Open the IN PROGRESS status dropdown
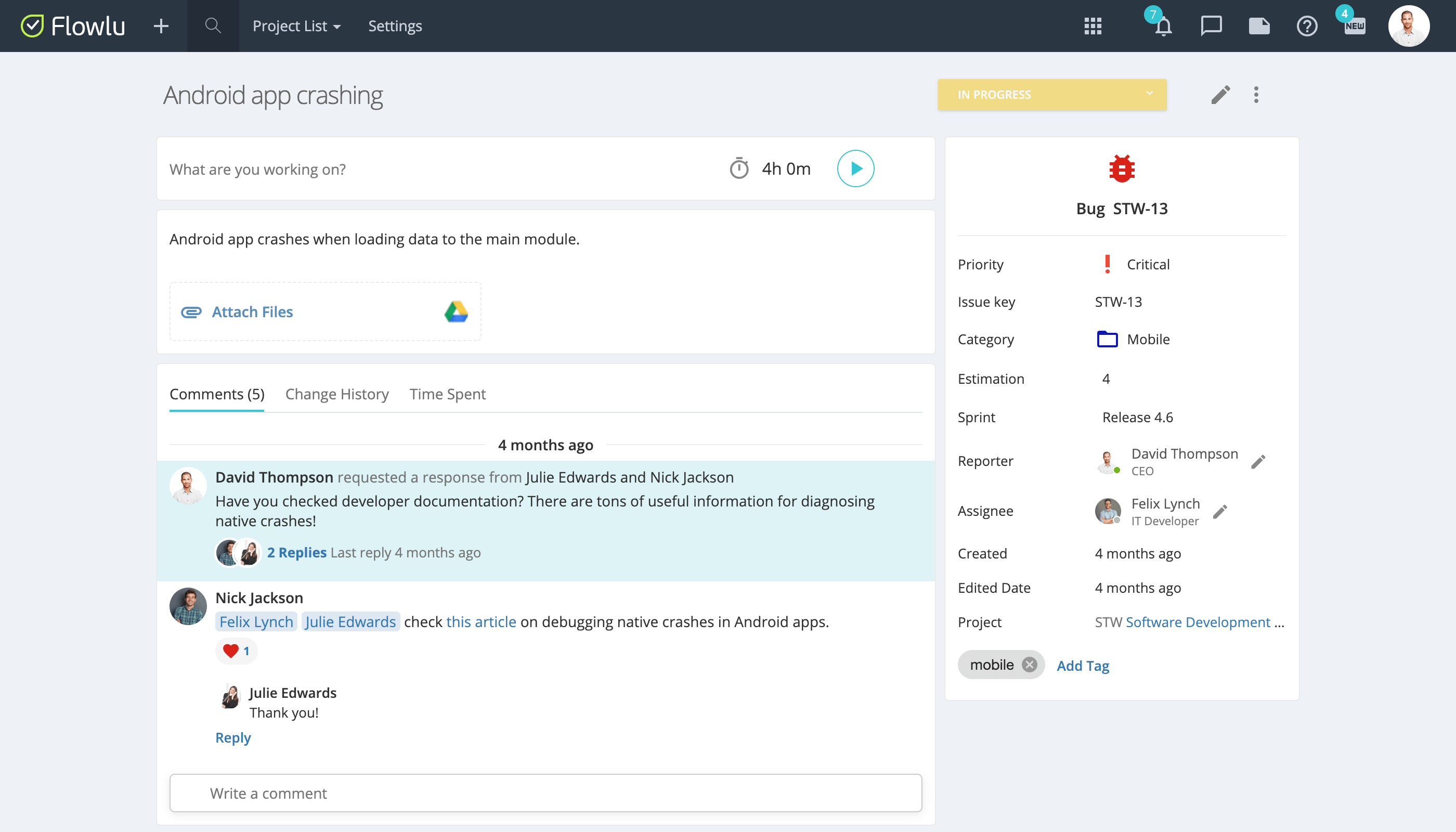The image size is (1456, 832). pos(1052,94)
